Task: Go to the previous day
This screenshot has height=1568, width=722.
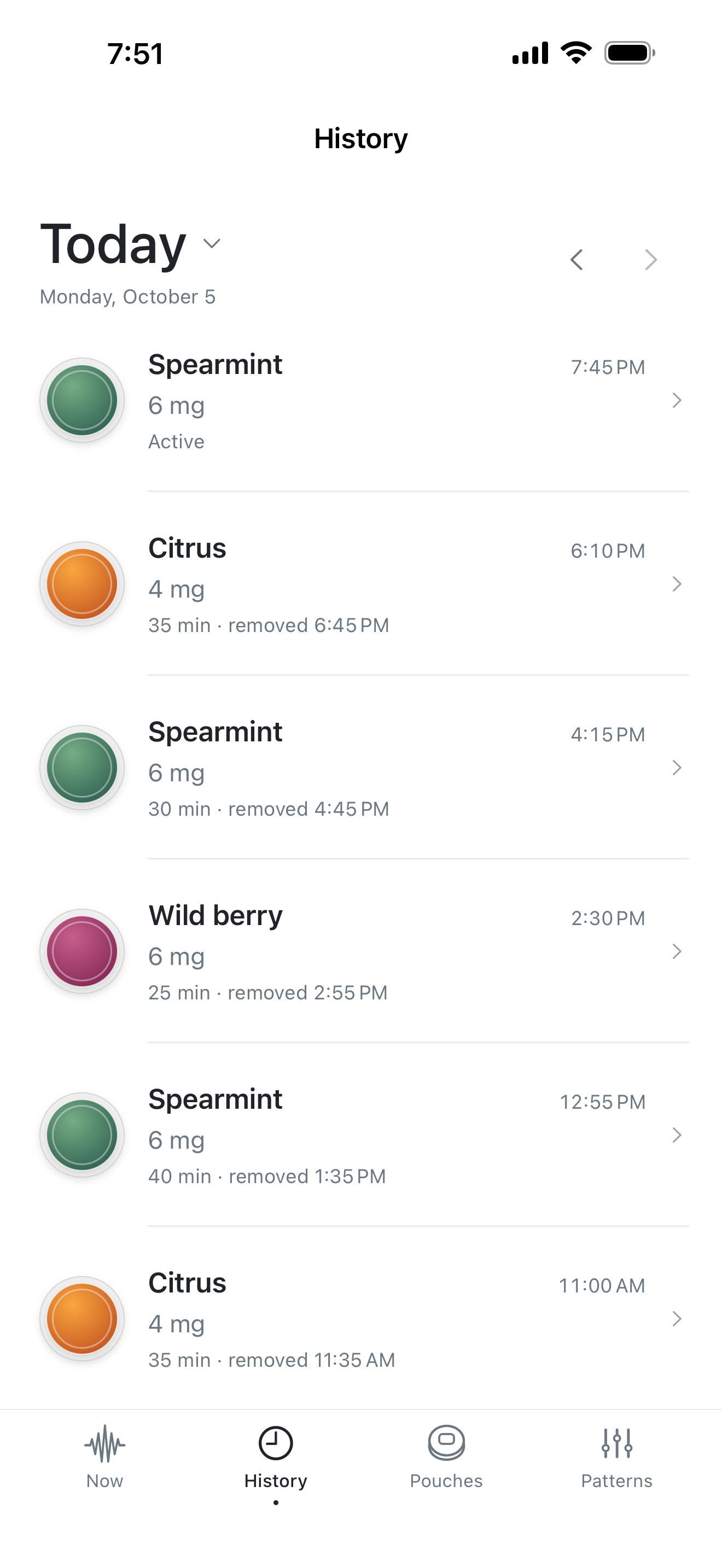Action: [x=577, y=260]
